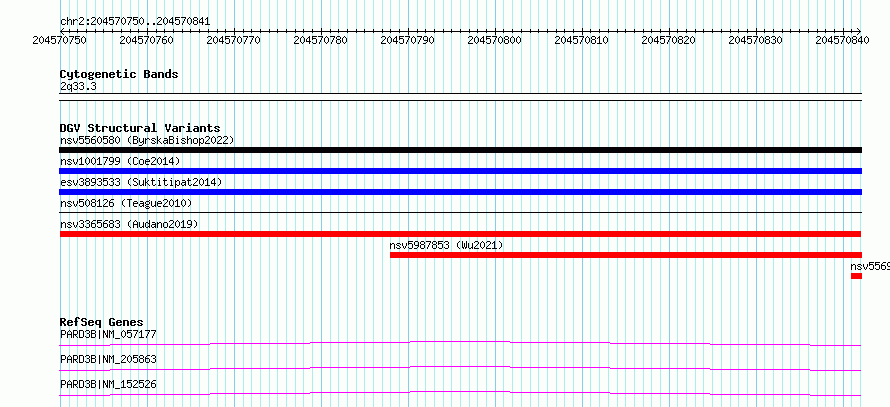Open the PARD3B|NM_205863 gene label
Image resolution: width=890 pixels, height=407 pixels.
[x=108, y=359]
